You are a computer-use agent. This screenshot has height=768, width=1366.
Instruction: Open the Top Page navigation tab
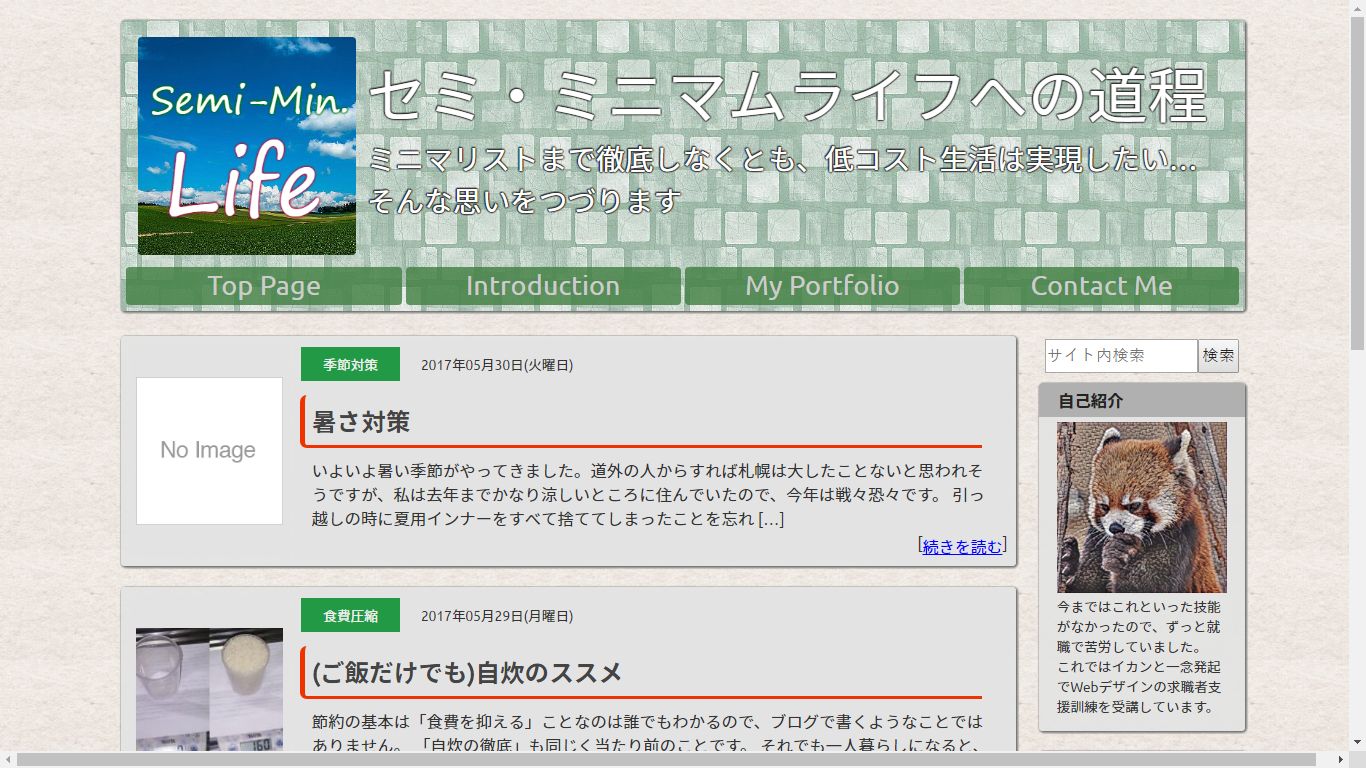(264, 286)
